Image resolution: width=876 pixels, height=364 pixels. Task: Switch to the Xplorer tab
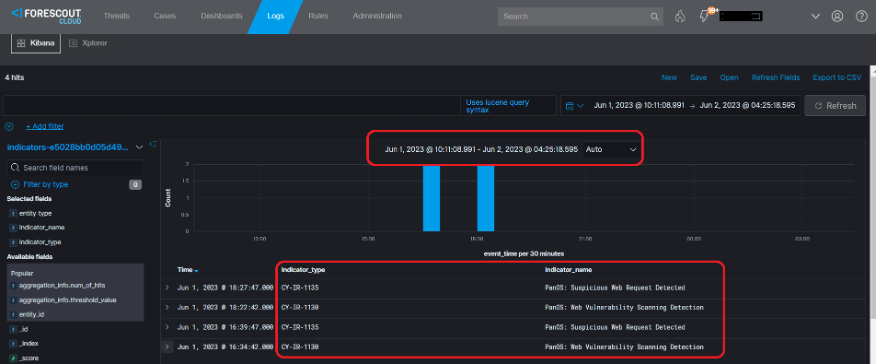(x=88, y=43)
